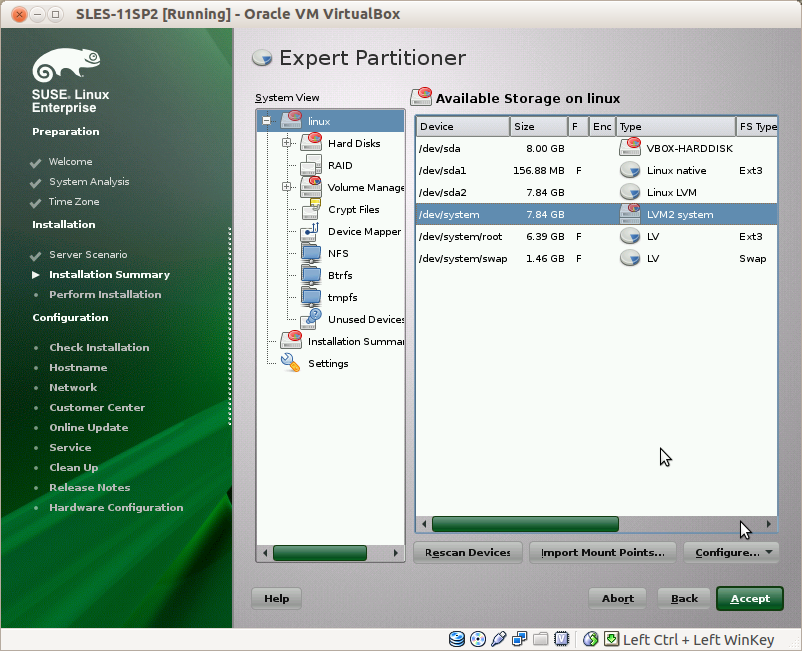Click the linux host disk icon in tree
Screen dimensions: 802x651
coord(291,121)
